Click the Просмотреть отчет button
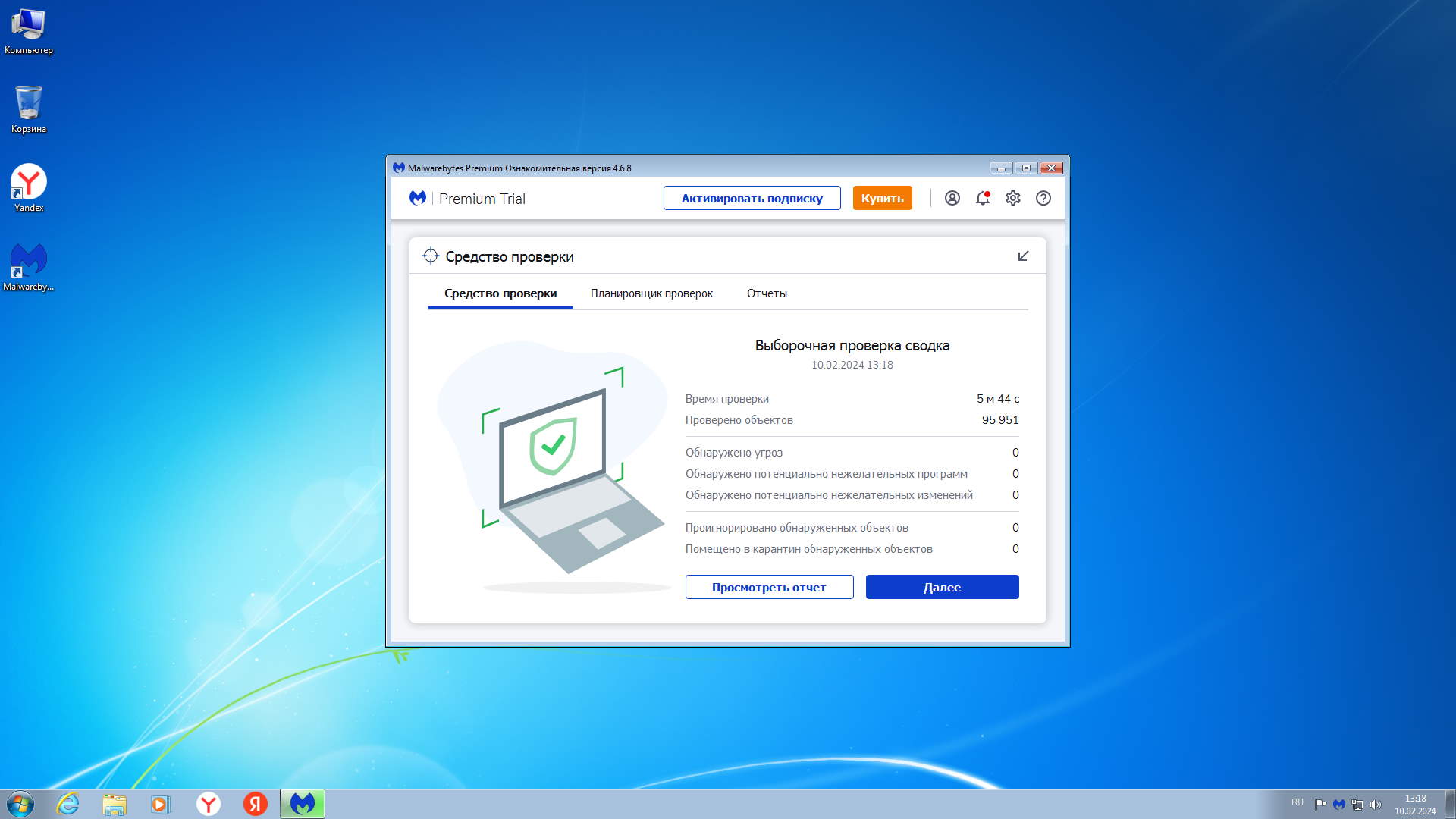1456x819 pixels. pos(769,587)
